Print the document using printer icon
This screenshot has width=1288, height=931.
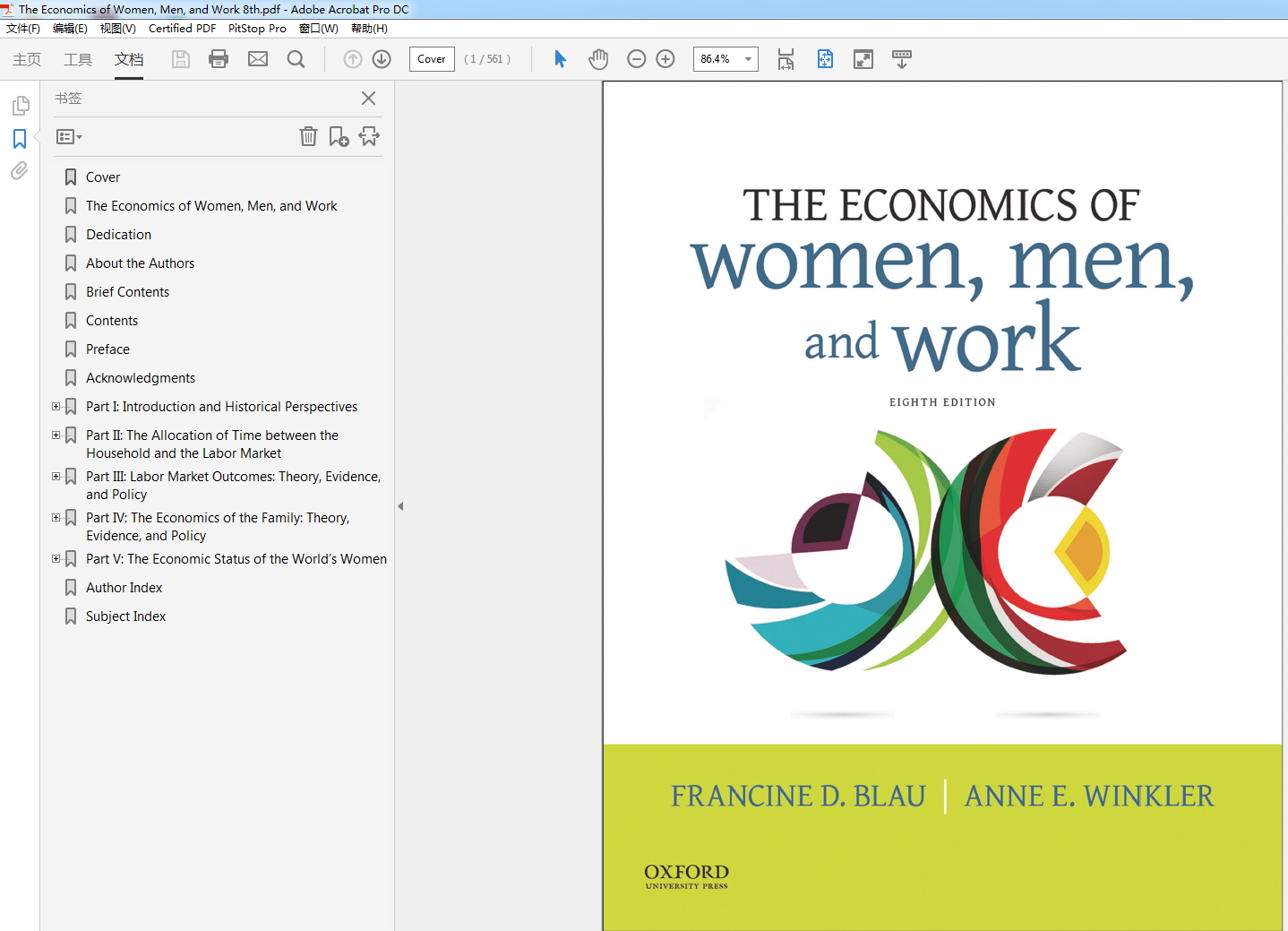pyautogui.click(x=219, y=59)
